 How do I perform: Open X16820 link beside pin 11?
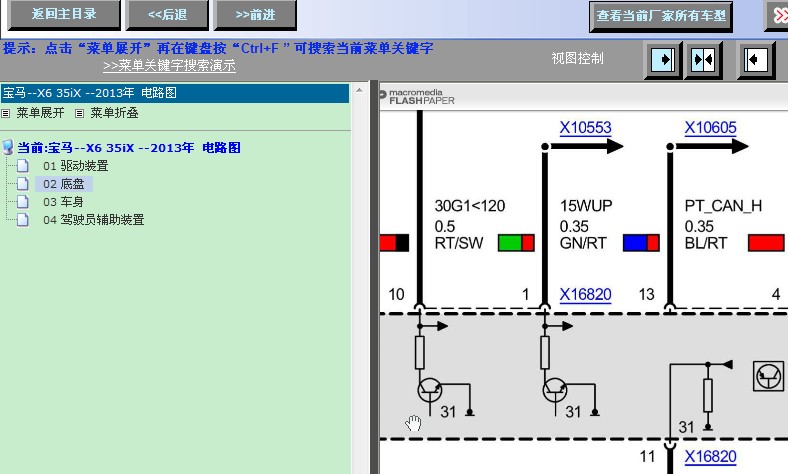coord(710,456)
